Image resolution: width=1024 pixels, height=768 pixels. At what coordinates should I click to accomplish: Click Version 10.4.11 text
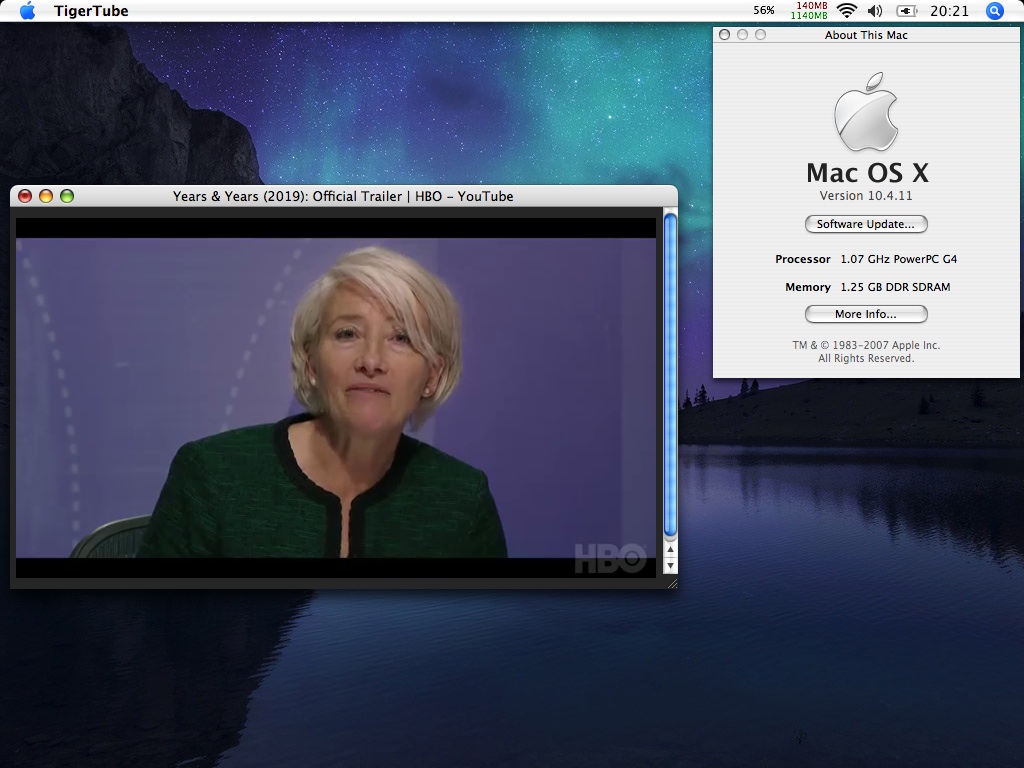point(866,196)
